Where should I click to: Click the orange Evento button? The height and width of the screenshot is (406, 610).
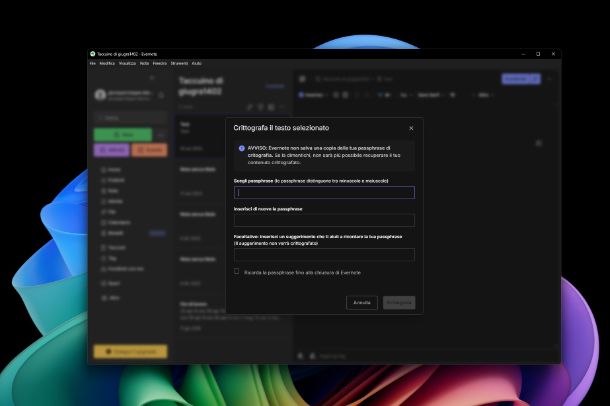[149, 150]
